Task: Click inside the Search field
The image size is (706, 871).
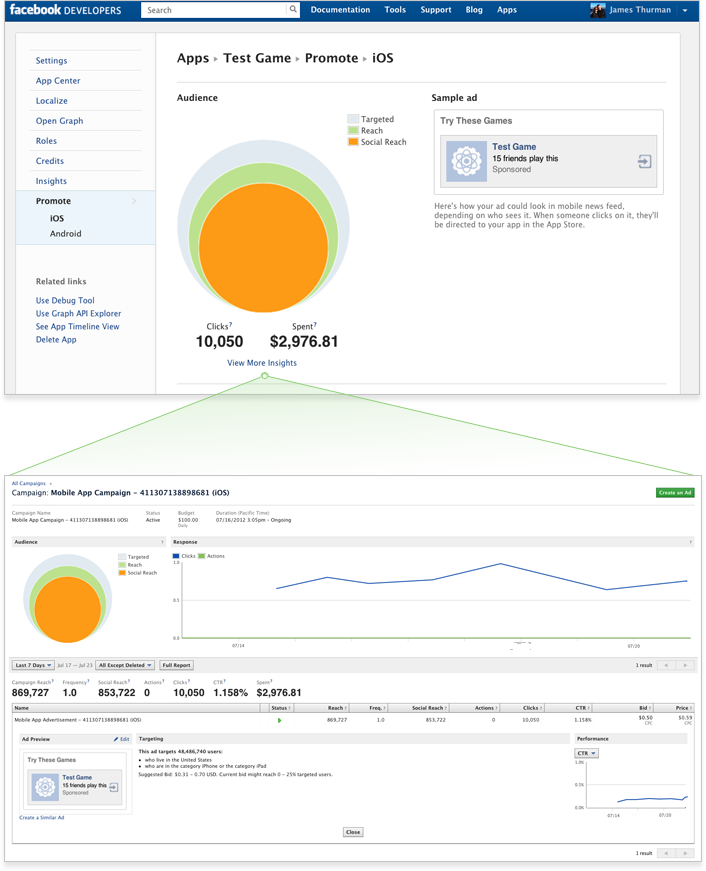Action: point(214,10)
